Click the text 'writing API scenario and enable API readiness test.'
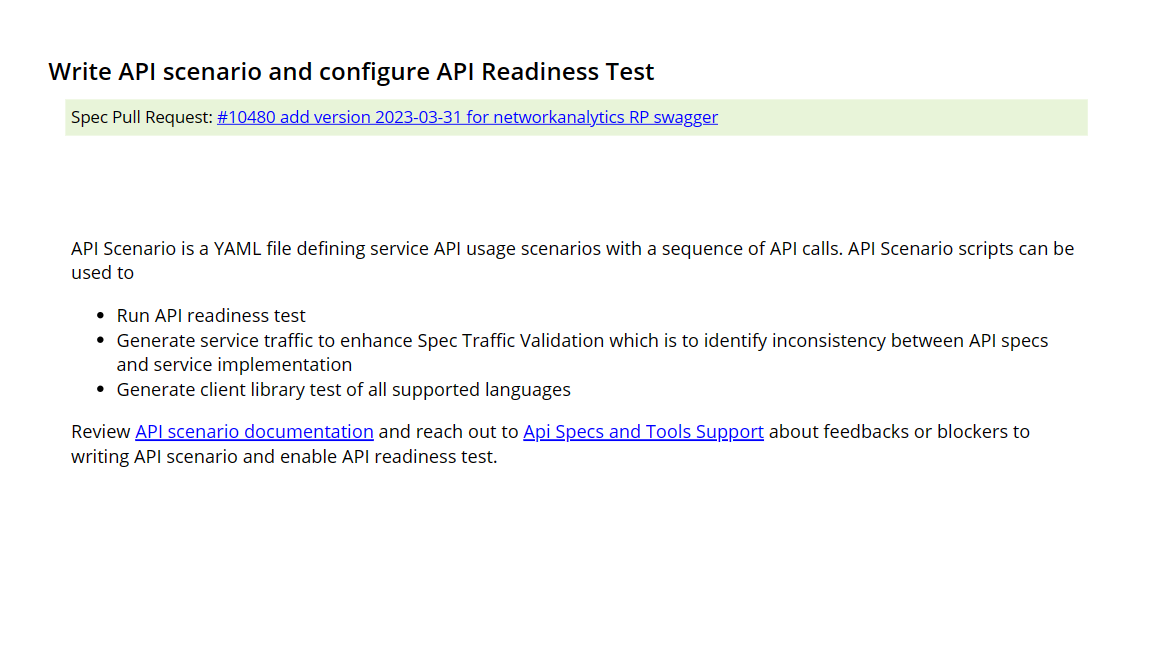Viewport: 1173px width, 655px height. point(284,457)
